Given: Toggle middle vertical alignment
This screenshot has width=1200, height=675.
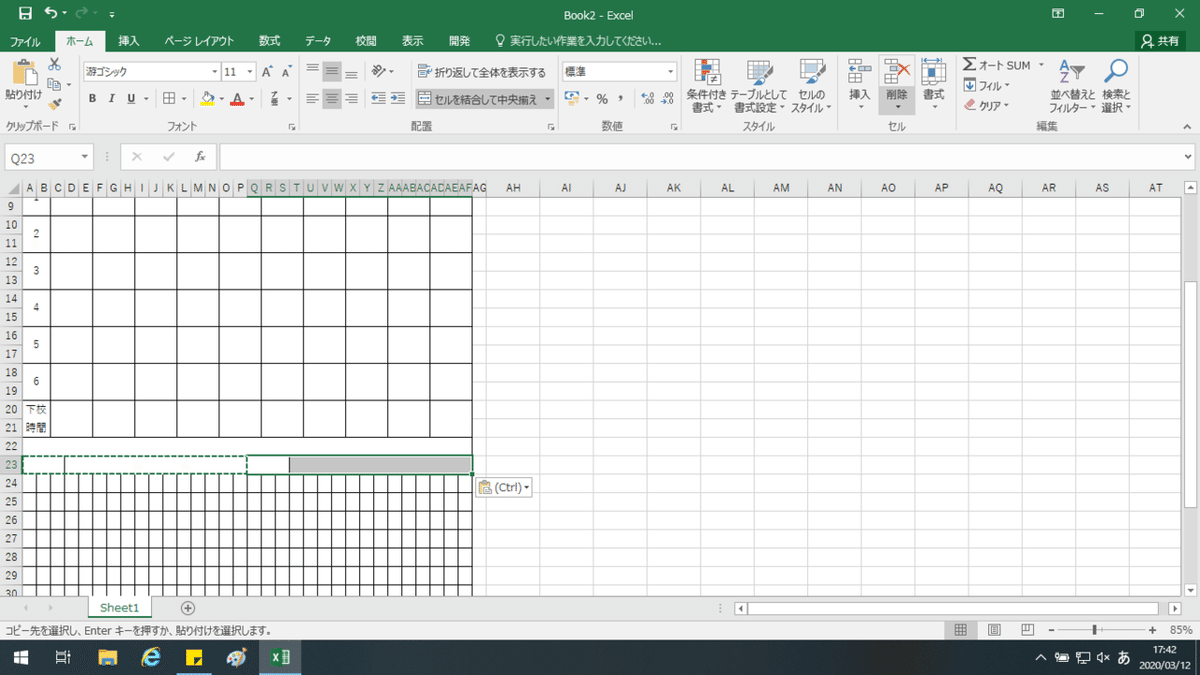Looking at the screenshot, I should 332,72.
